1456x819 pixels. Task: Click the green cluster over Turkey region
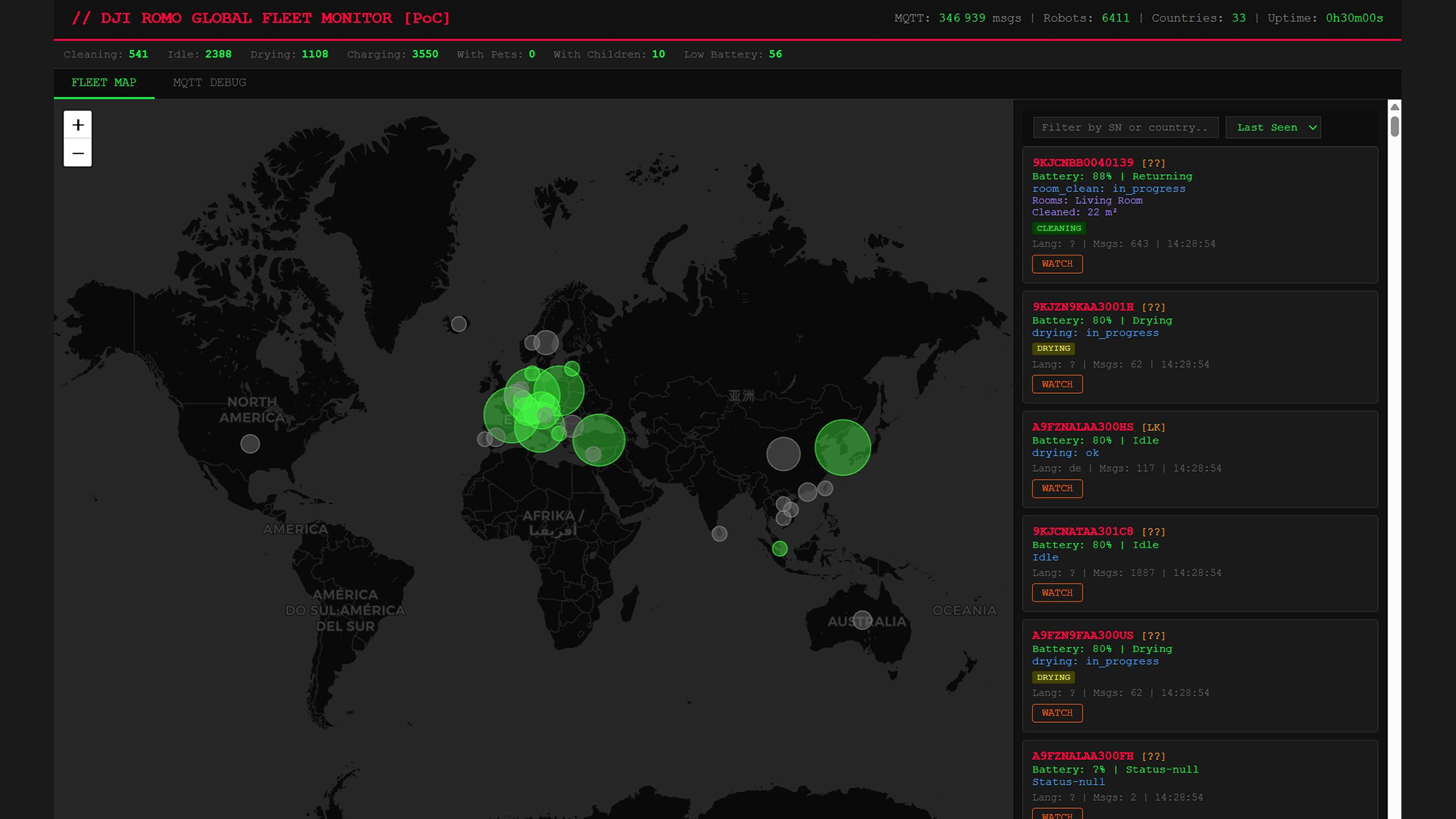[598, 439]
